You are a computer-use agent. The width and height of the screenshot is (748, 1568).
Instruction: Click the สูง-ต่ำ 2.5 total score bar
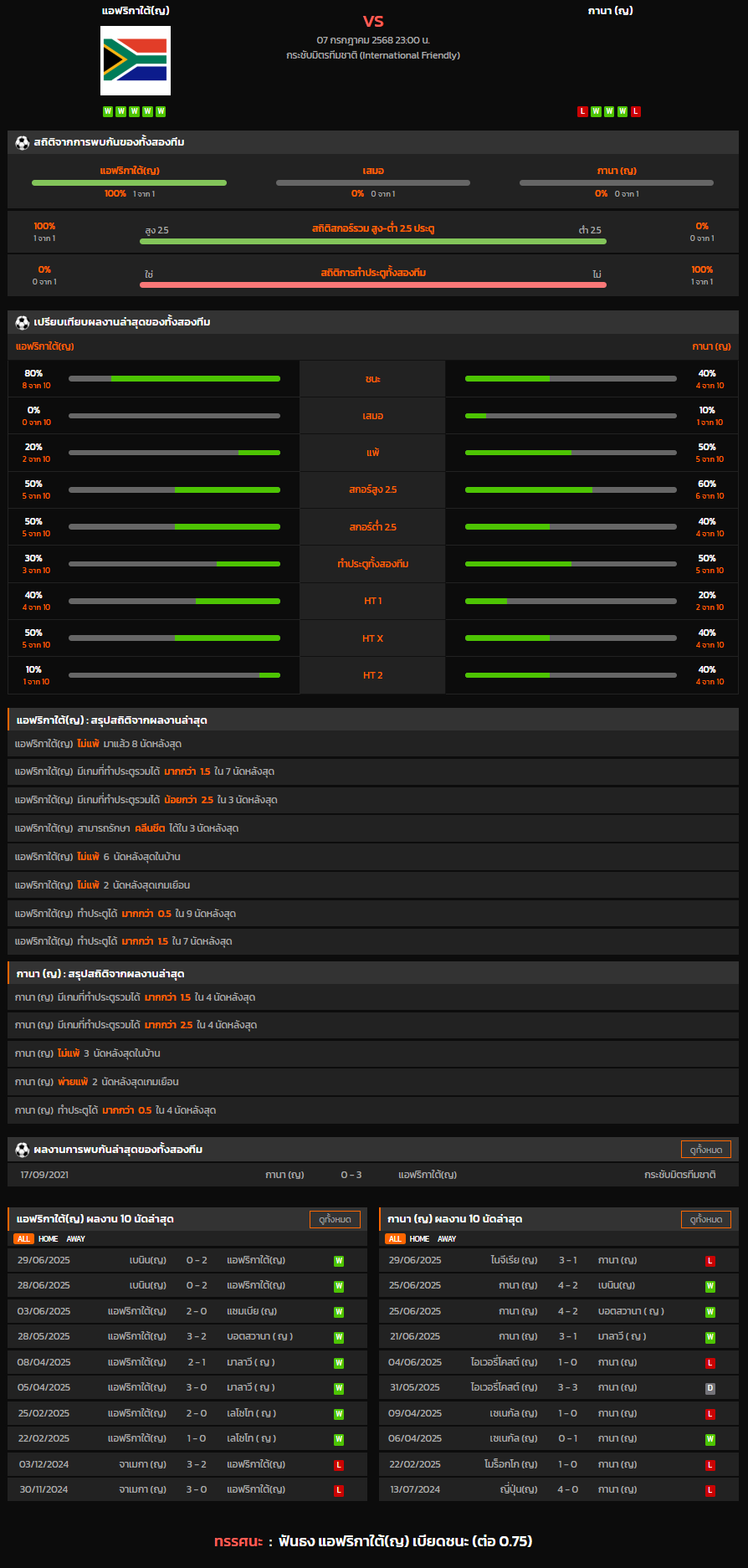tap(373, 242)
